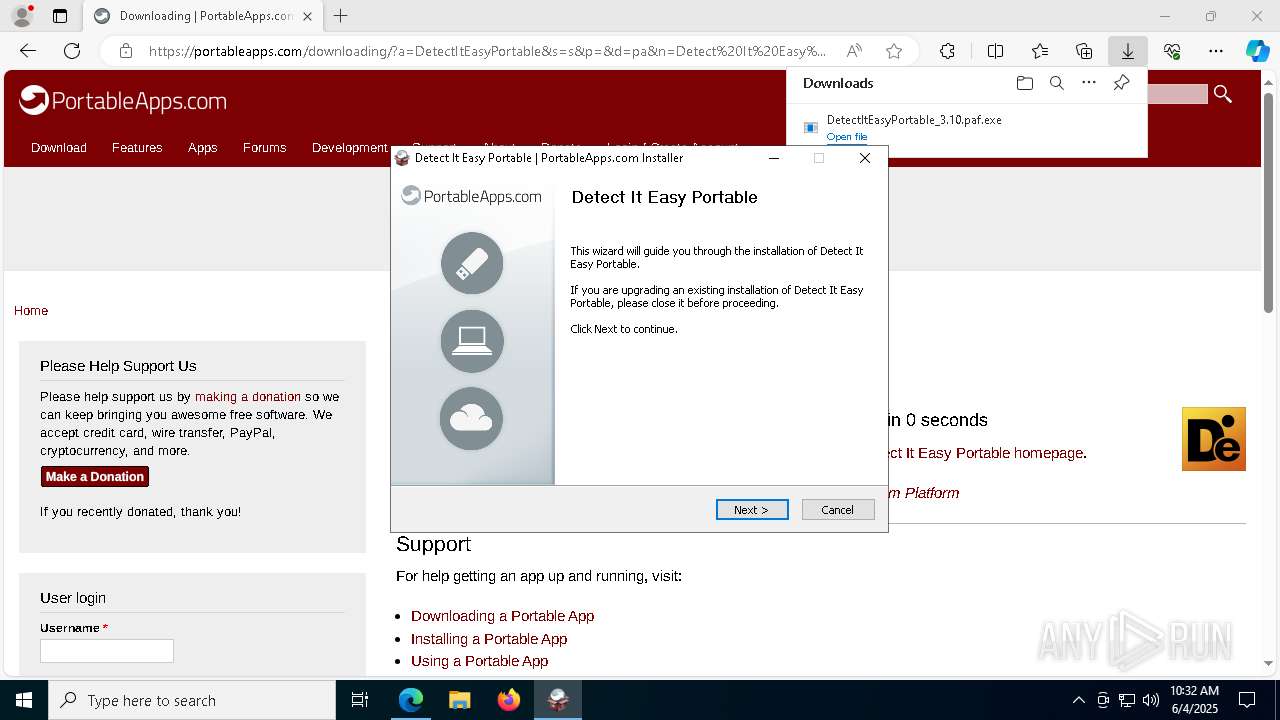Open the Extensions puzzle icon
This screenshot has height=720, width=1280.
click(947, 51)
